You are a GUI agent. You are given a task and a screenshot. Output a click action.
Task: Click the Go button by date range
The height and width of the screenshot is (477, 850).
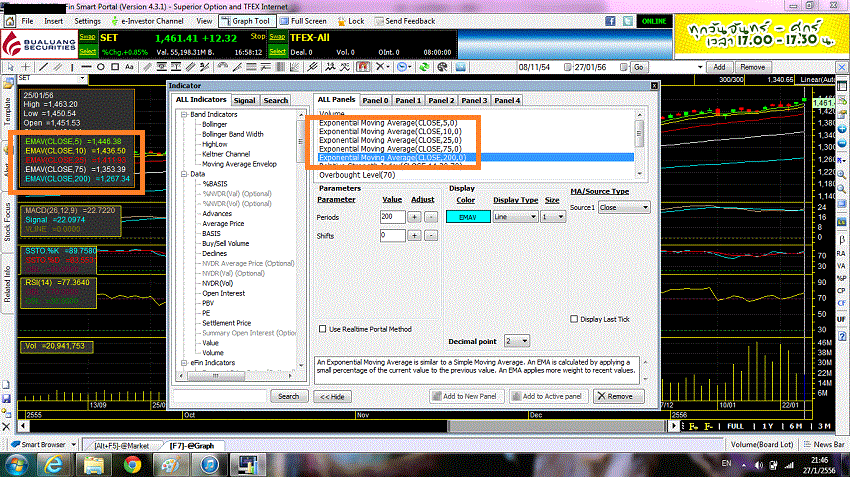639,67
